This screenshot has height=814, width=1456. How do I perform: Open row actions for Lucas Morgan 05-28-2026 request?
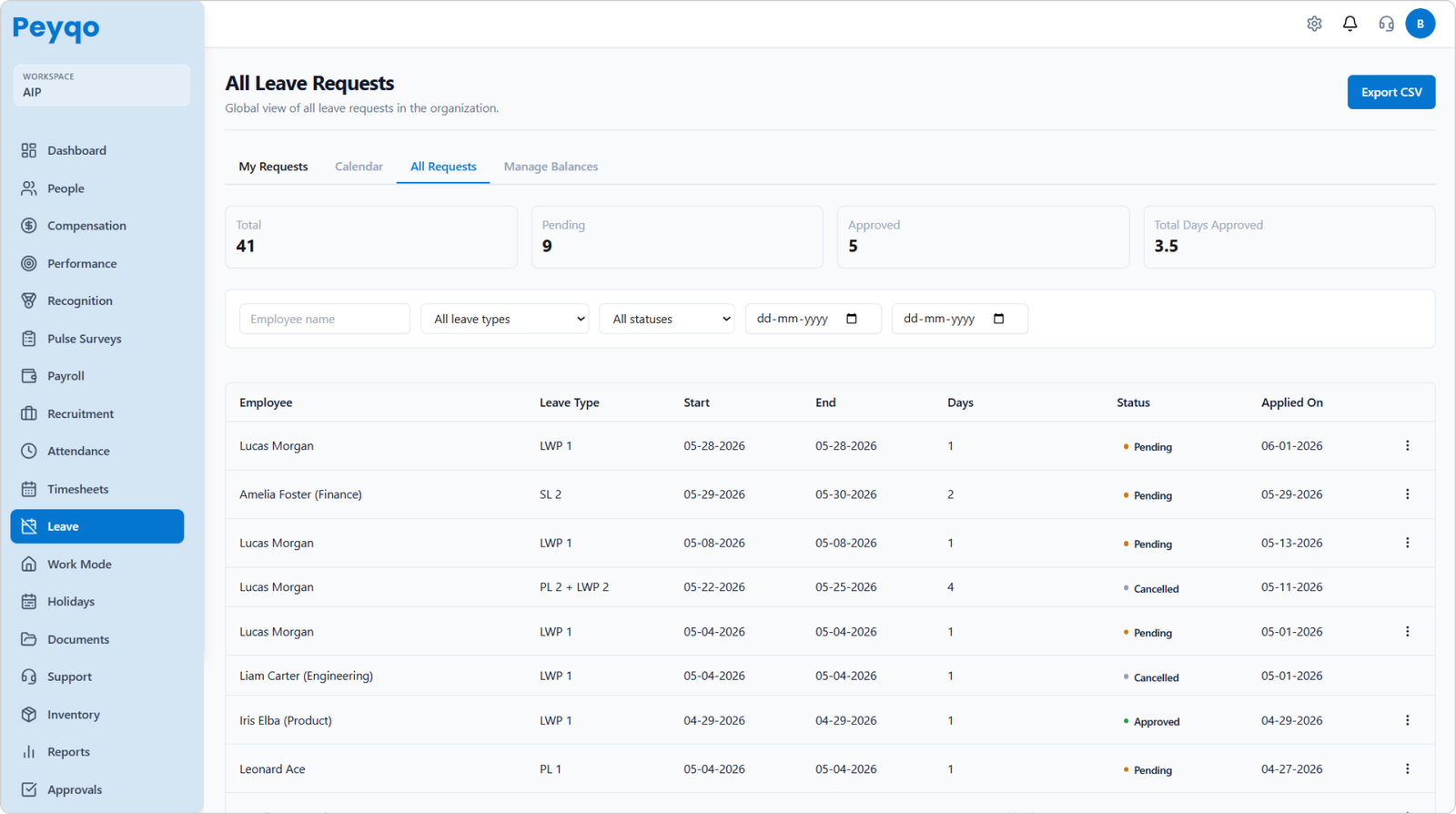(x=1407, y=446)
